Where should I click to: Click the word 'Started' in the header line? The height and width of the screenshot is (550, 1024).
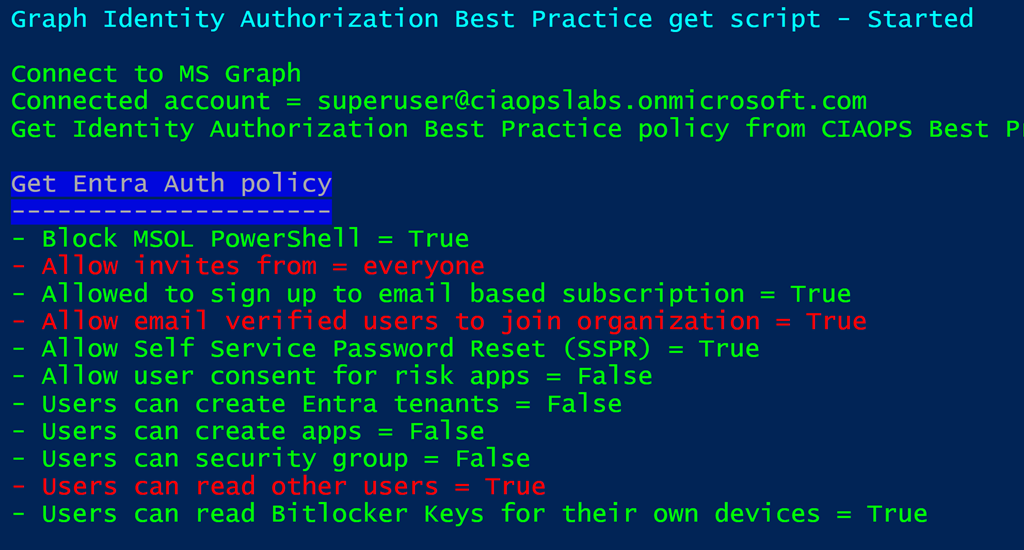pyautogui.click(x=920, y=19)
